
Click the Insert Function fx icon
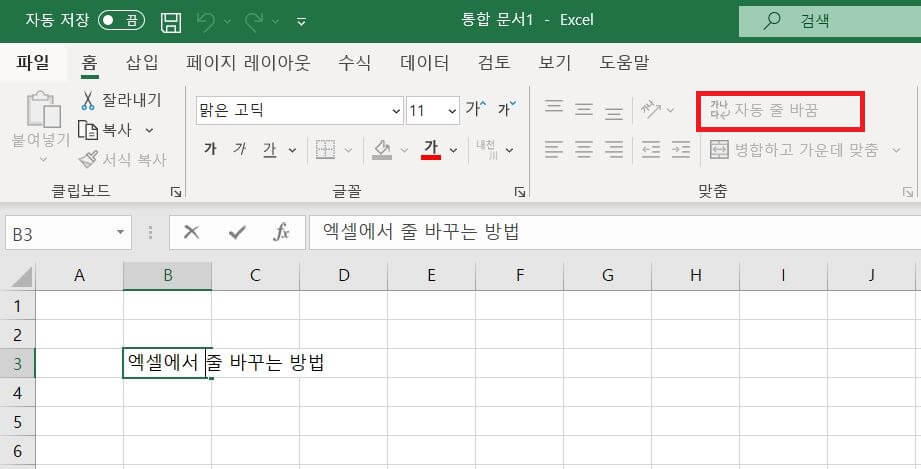point(281,233)
